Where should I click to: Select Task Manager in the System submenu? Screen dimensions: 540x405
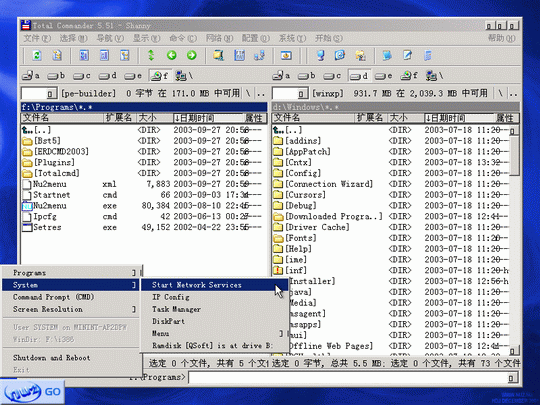[x=214, y=309]
